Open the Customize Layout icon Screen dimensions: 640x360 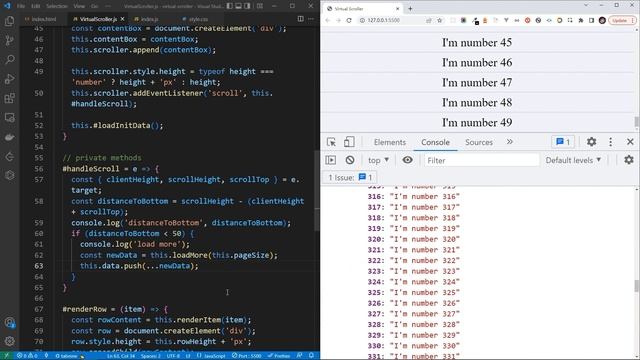260,6
